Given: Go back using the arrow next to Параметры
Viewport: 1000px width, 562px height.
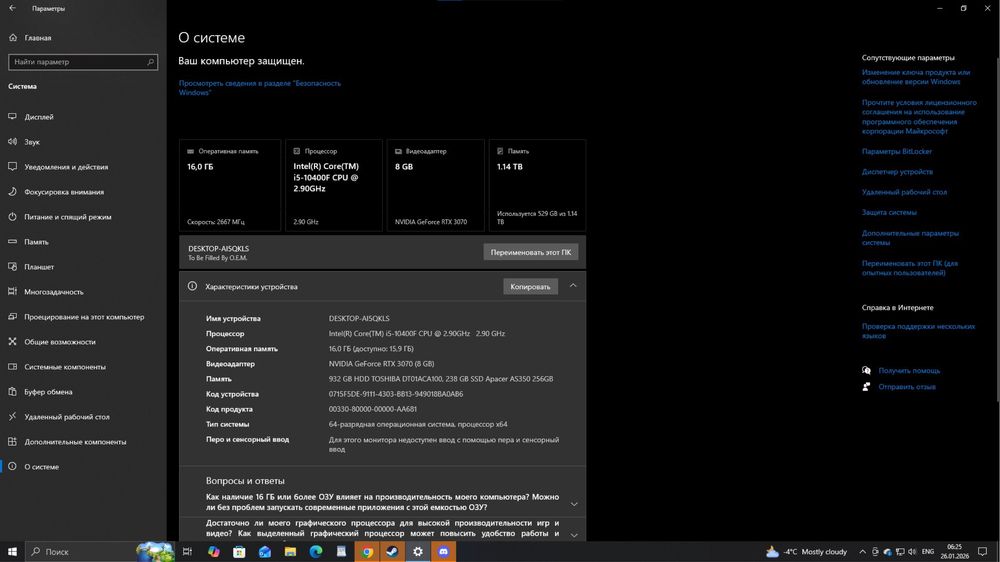Looking at the screenshot, I should [x=12, y=8].
